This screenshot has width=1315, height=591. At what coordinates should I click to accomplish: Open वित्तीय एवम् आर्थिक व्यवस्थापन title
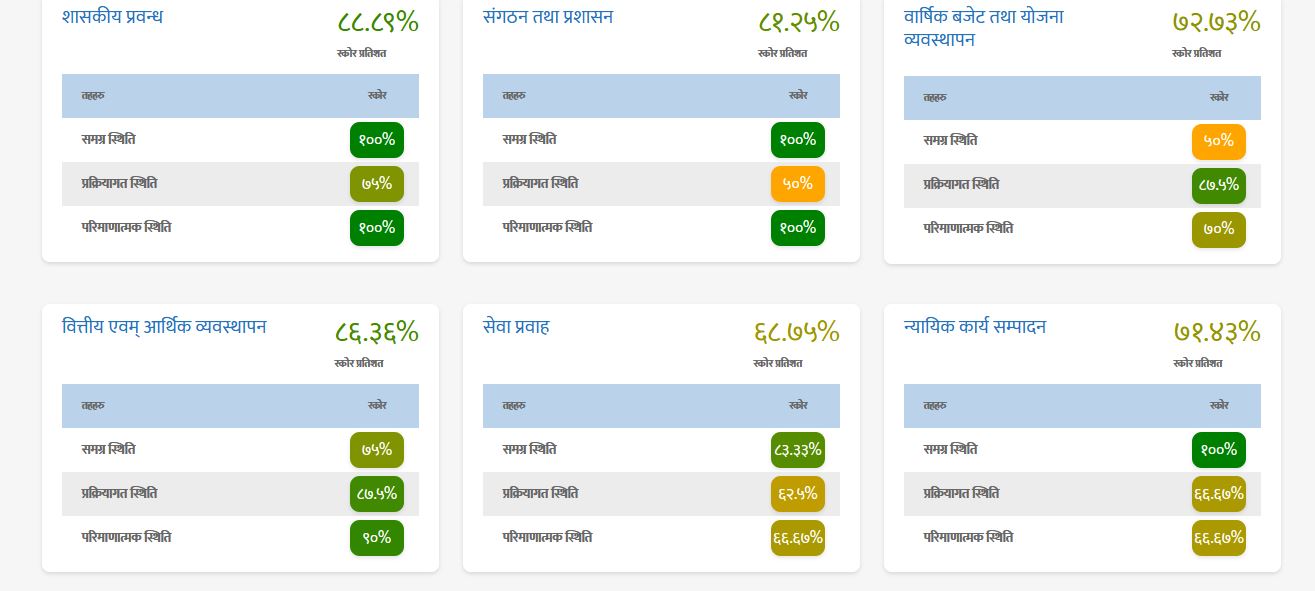pos(164,327)
